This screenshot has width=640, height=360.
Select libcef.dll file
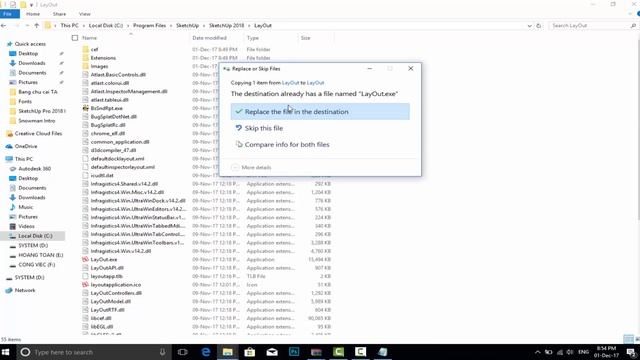pos(101,318)
